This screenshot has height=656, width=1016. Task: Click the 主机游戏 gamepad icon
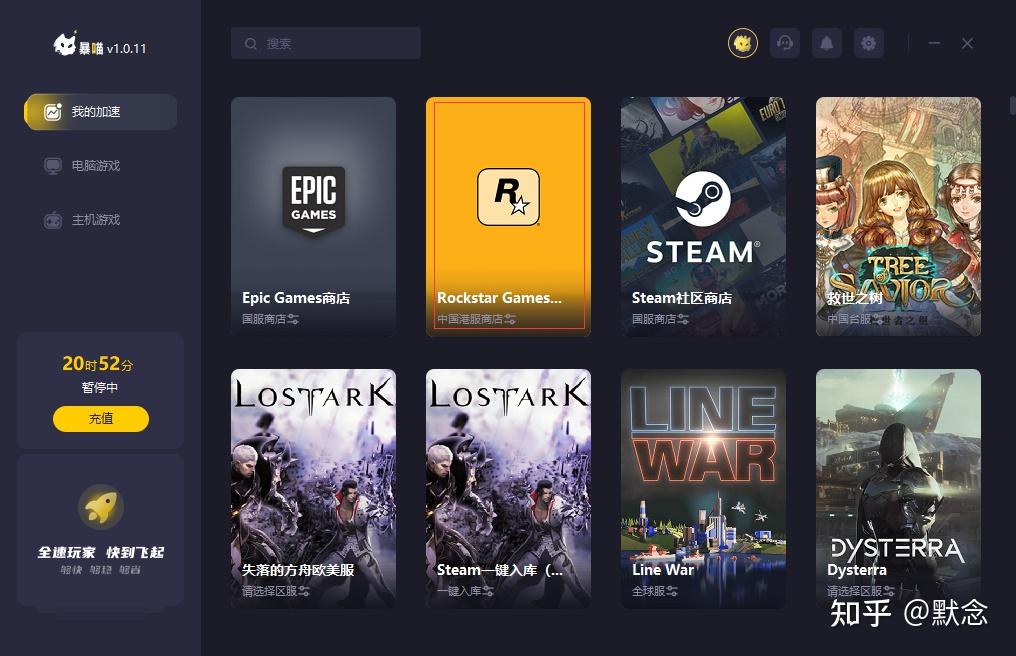[52, 220]
